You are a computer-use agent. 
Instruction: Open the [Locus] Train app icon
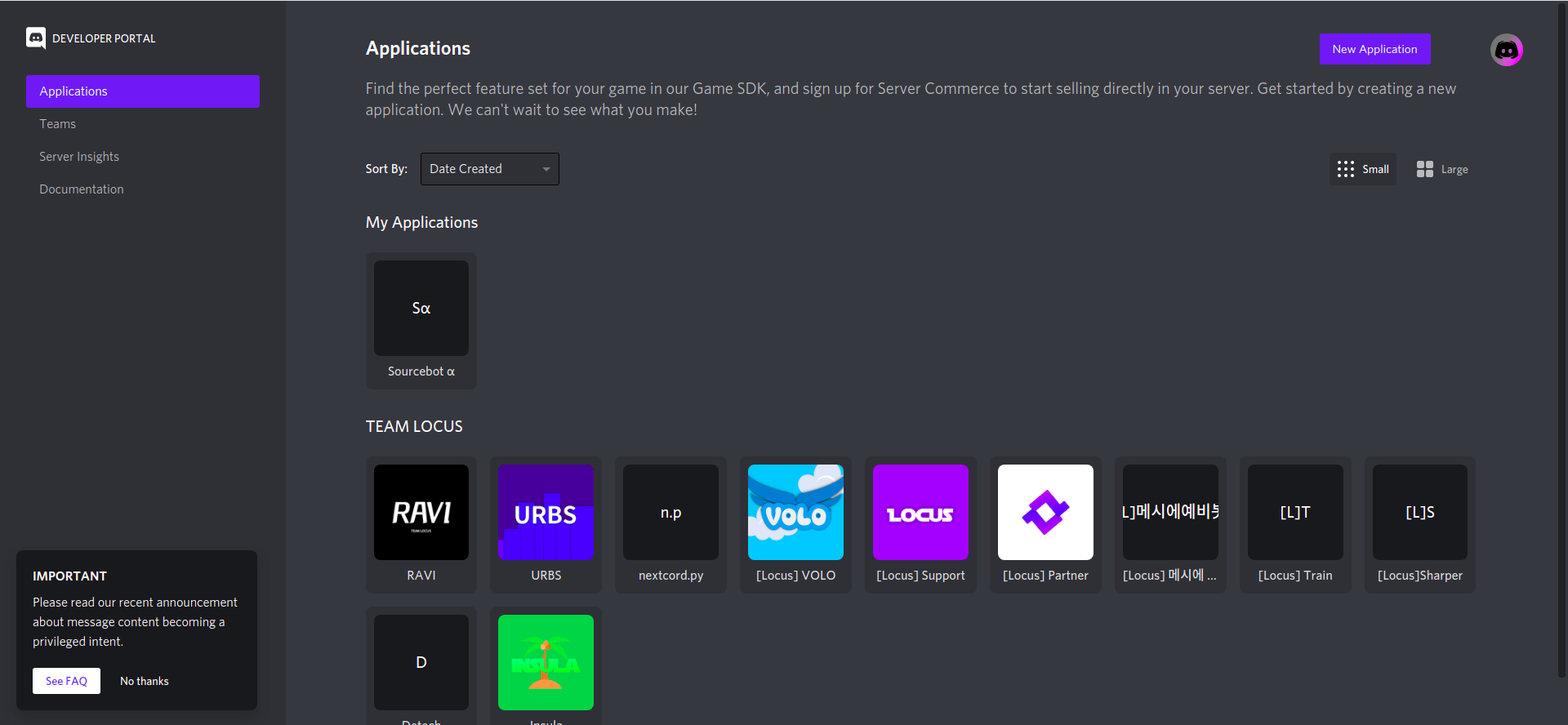click(x=1295, y=512)
